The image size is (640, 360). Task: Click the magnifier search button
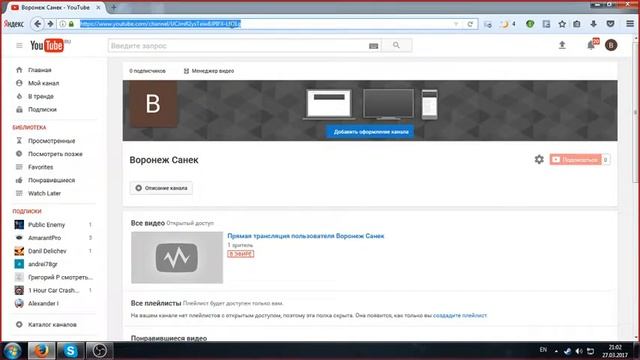tap(396, 45)
